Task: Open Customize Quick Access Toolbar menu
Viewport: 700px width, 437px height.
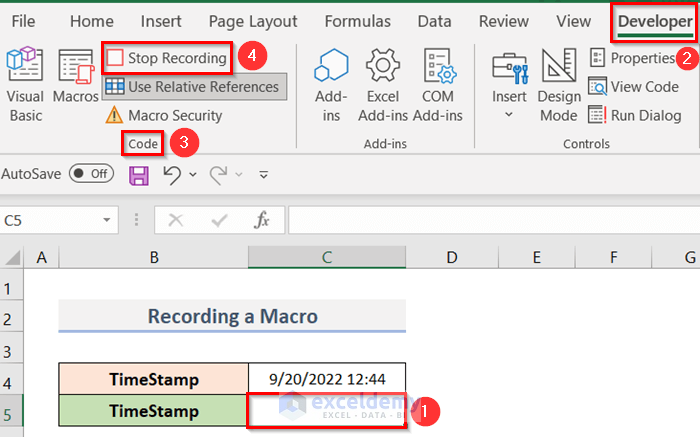Action: point(264,175)
